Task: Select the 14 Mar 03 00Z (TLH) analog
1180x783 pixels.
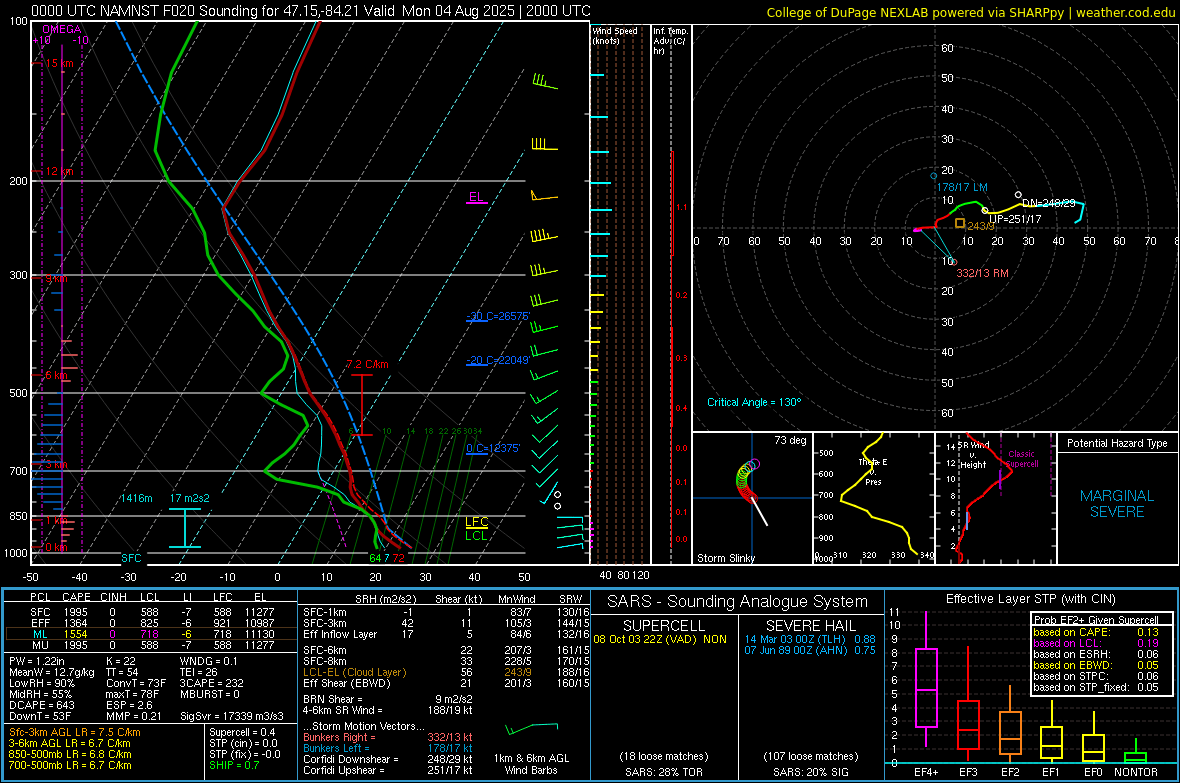Action: [x=810, y=639]
